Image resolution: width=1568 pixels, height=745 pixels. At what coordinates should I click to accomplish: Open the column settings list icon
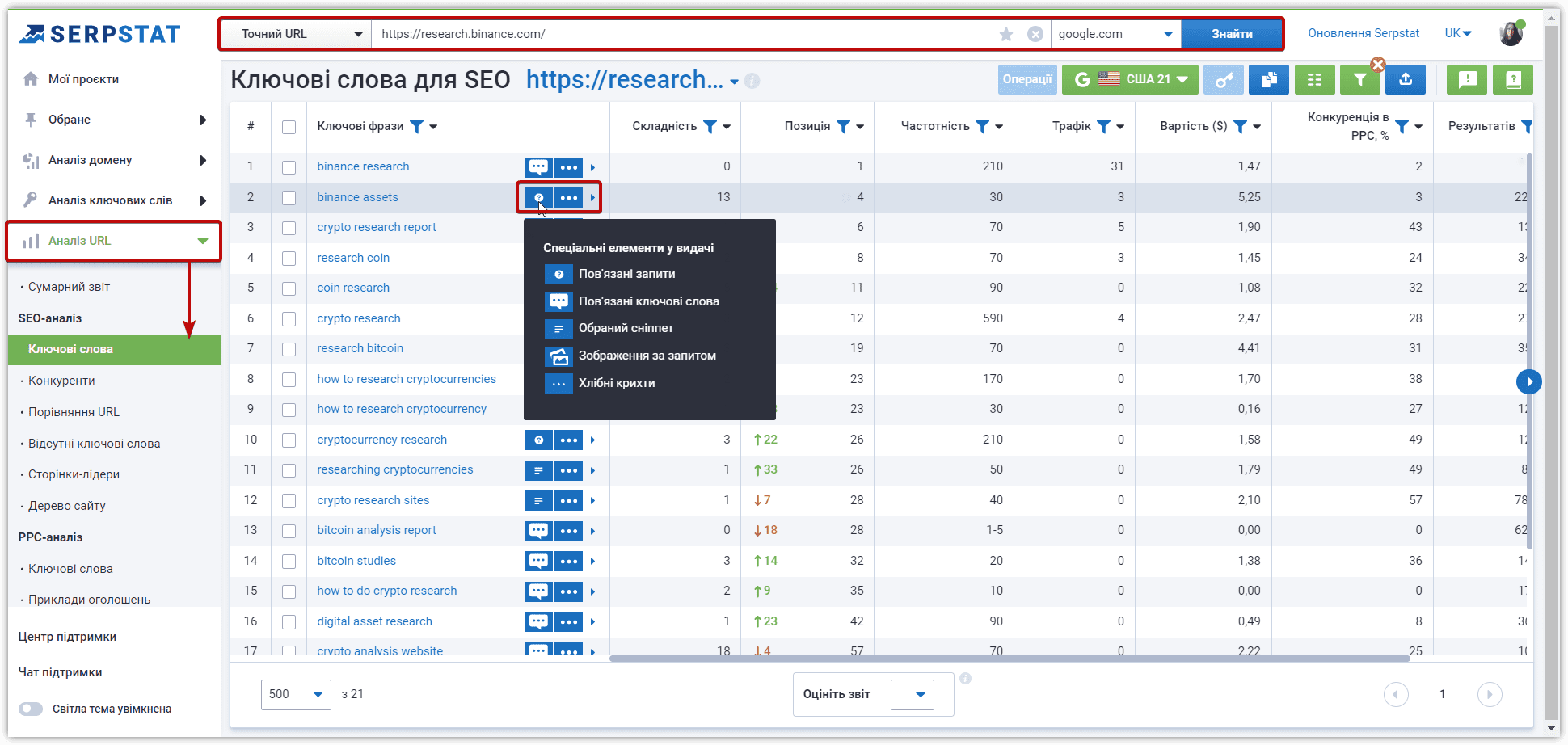coord(1315,79)
